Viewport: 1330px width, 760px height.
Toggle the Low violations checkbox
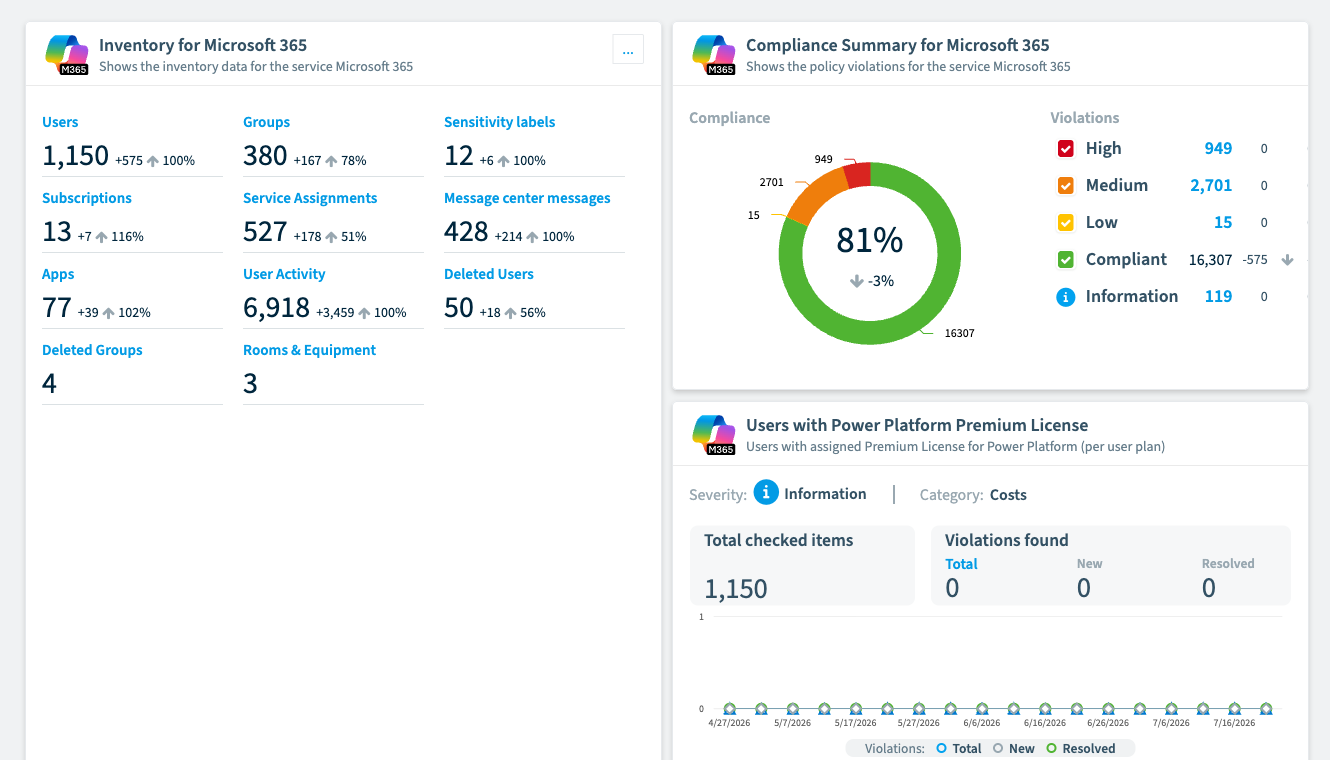(x=1066, y=223)
